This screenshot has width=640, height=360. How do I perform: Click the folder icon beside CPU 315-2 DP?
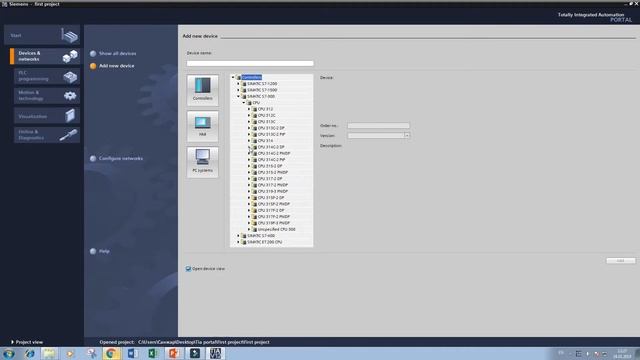pos(254,166)
